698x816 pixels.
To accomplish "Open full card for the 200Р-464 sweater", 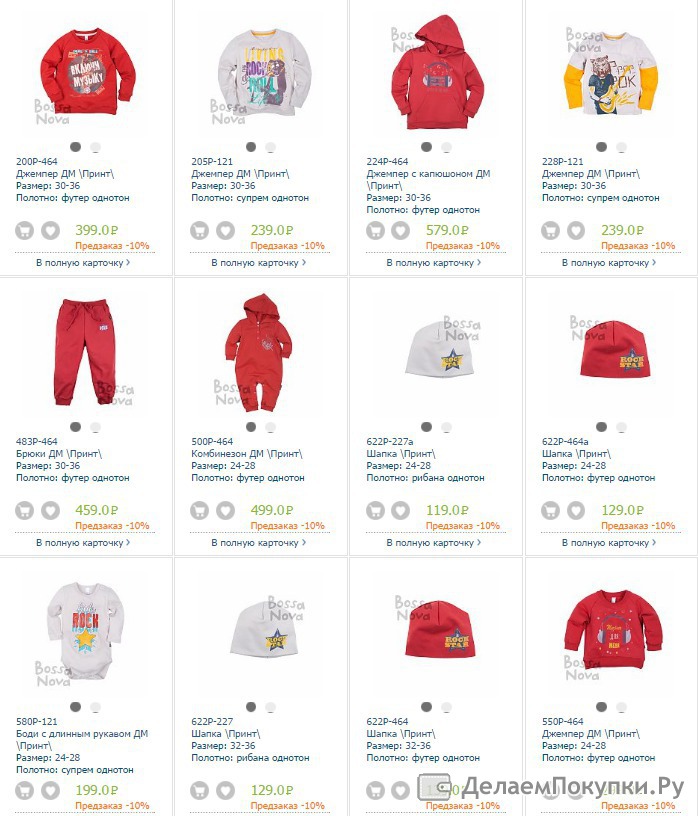I will coord(83,263).
